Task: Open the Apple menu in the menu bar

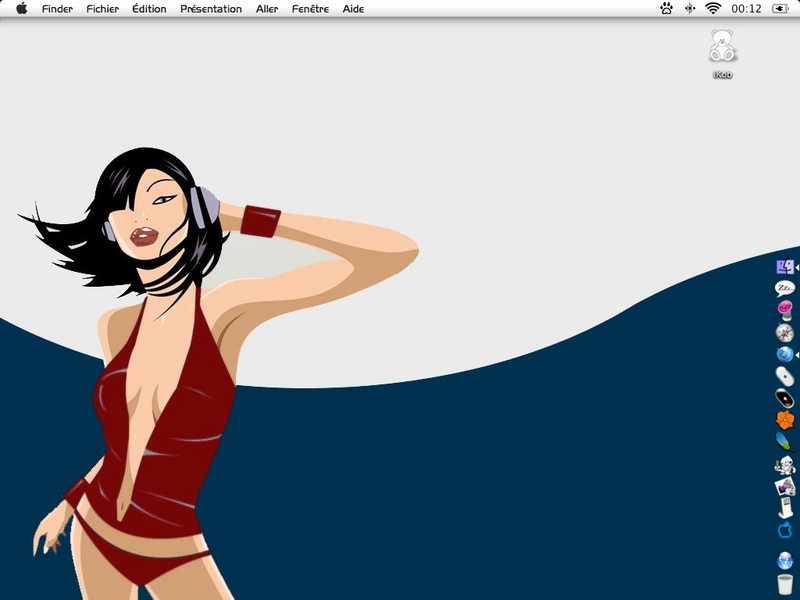Action: pyautogui.click(x=21, y=9)
